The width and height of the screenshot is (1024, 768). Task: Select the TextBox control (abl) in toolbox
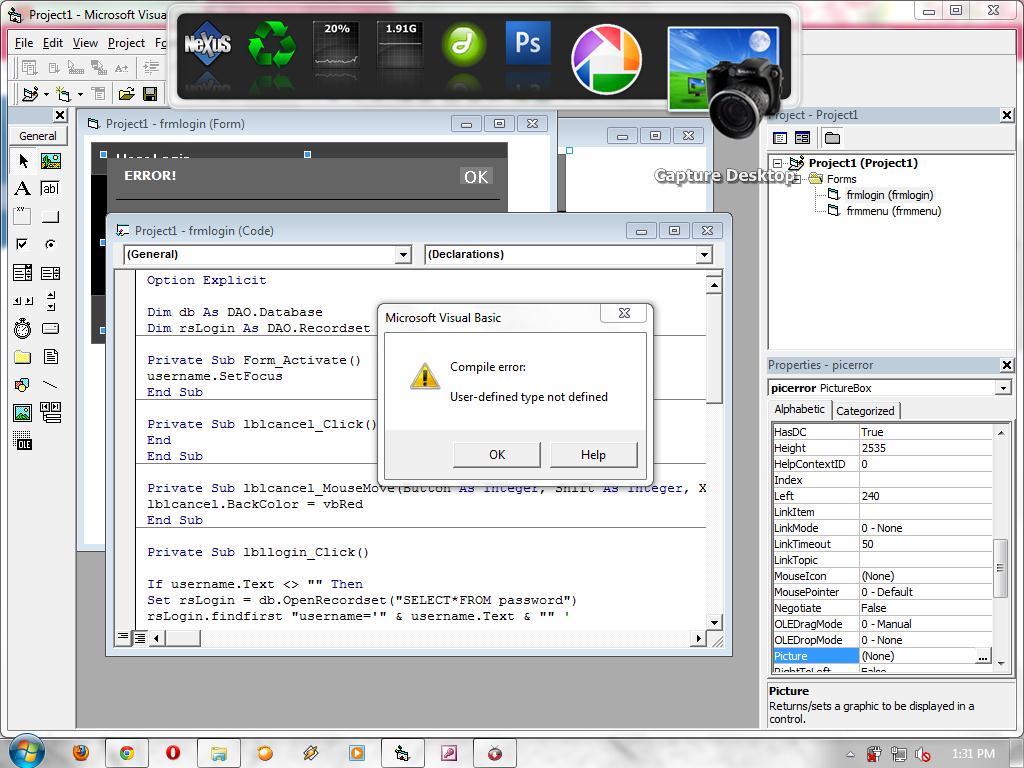coord(50,189)
